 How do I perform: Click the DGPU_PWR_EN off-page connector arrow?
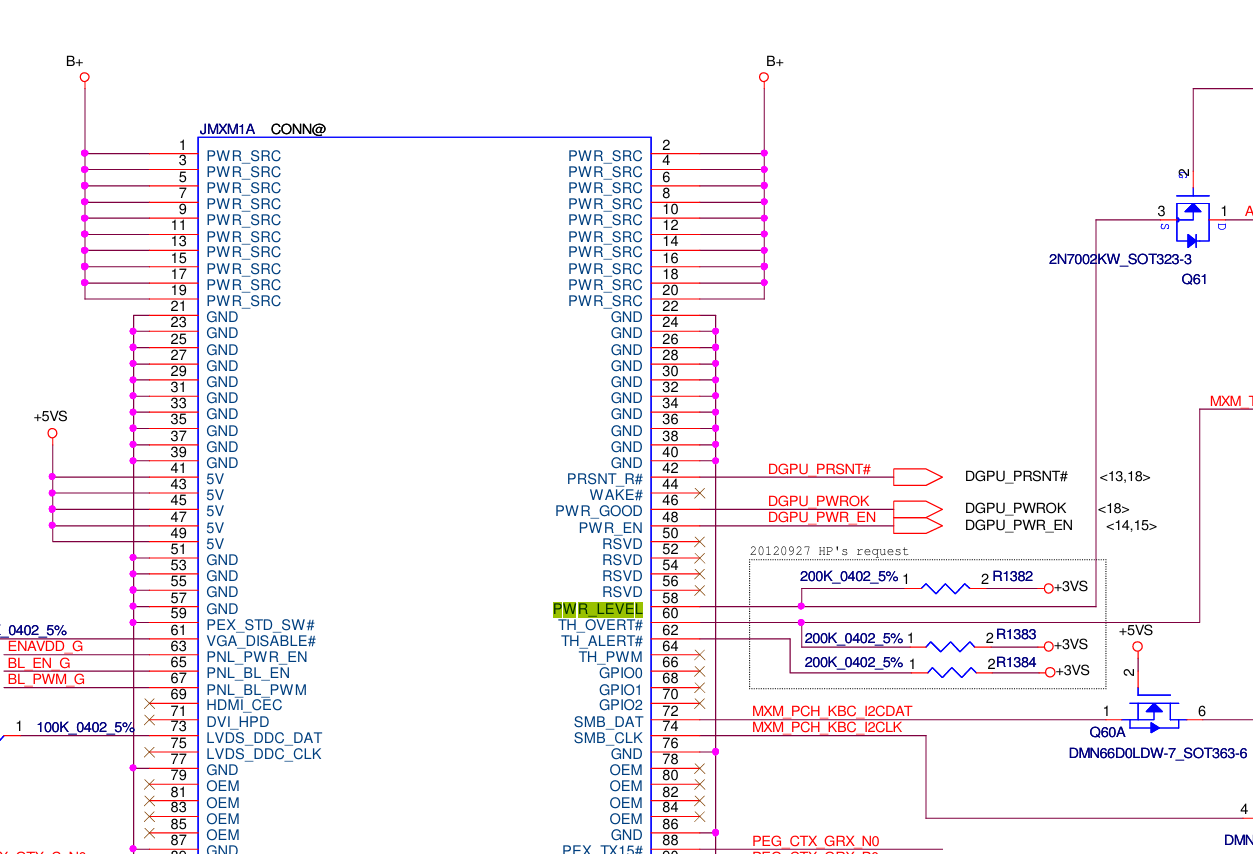coord(918,524)
